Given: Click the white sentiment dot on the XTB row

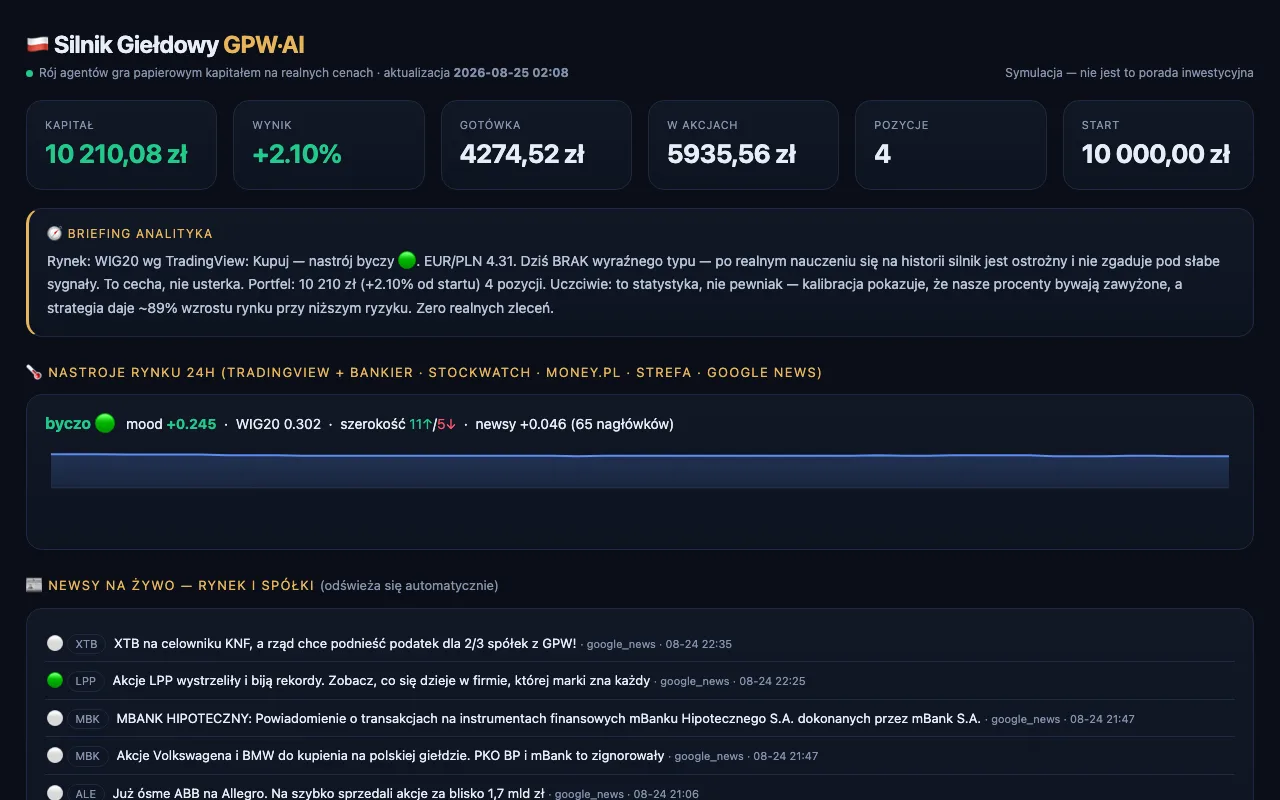Looking at the screenshot, I should (x=55, y=643).
